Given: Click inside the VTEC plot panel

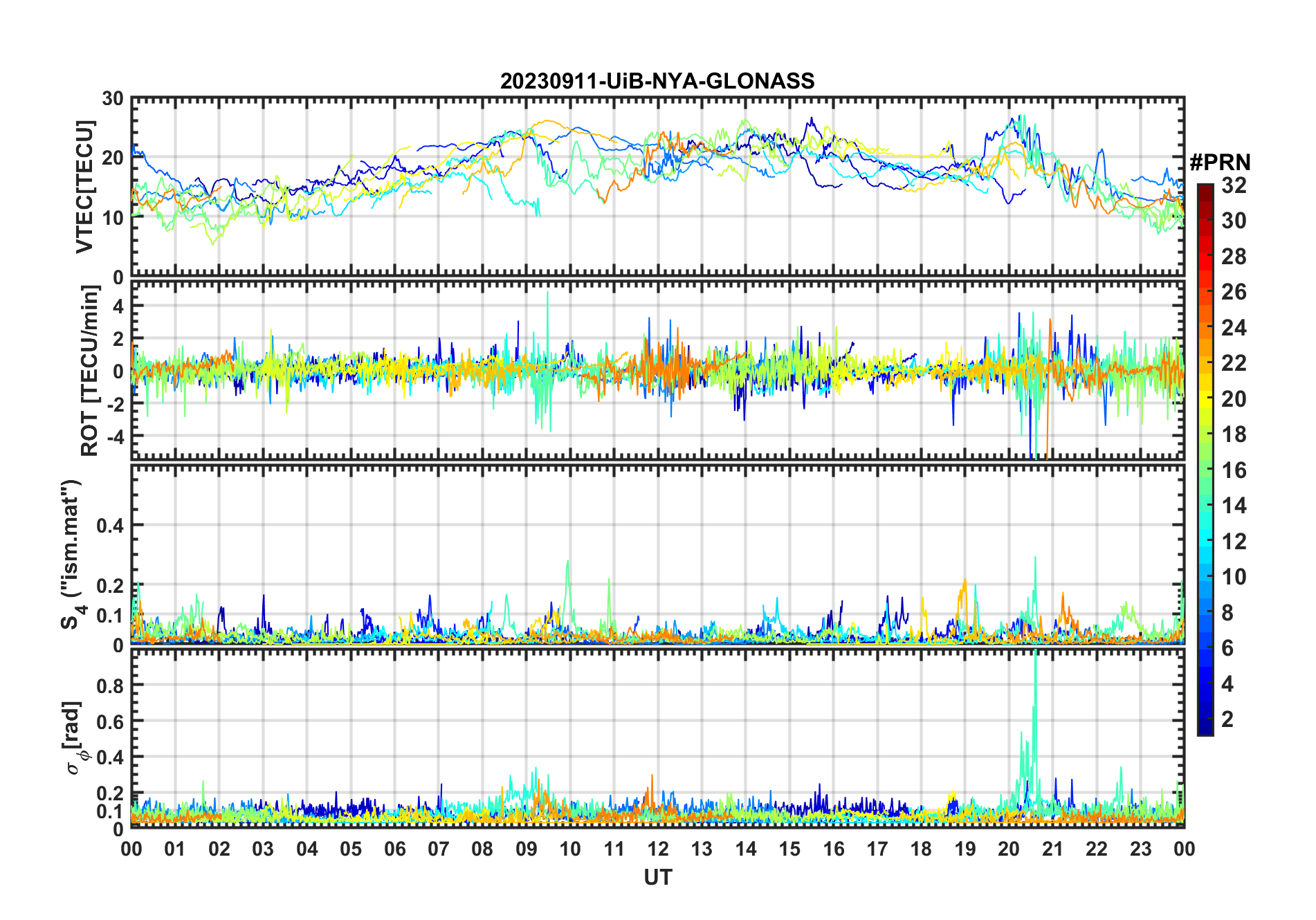Looking at the screenshot, I should [657, 187].
